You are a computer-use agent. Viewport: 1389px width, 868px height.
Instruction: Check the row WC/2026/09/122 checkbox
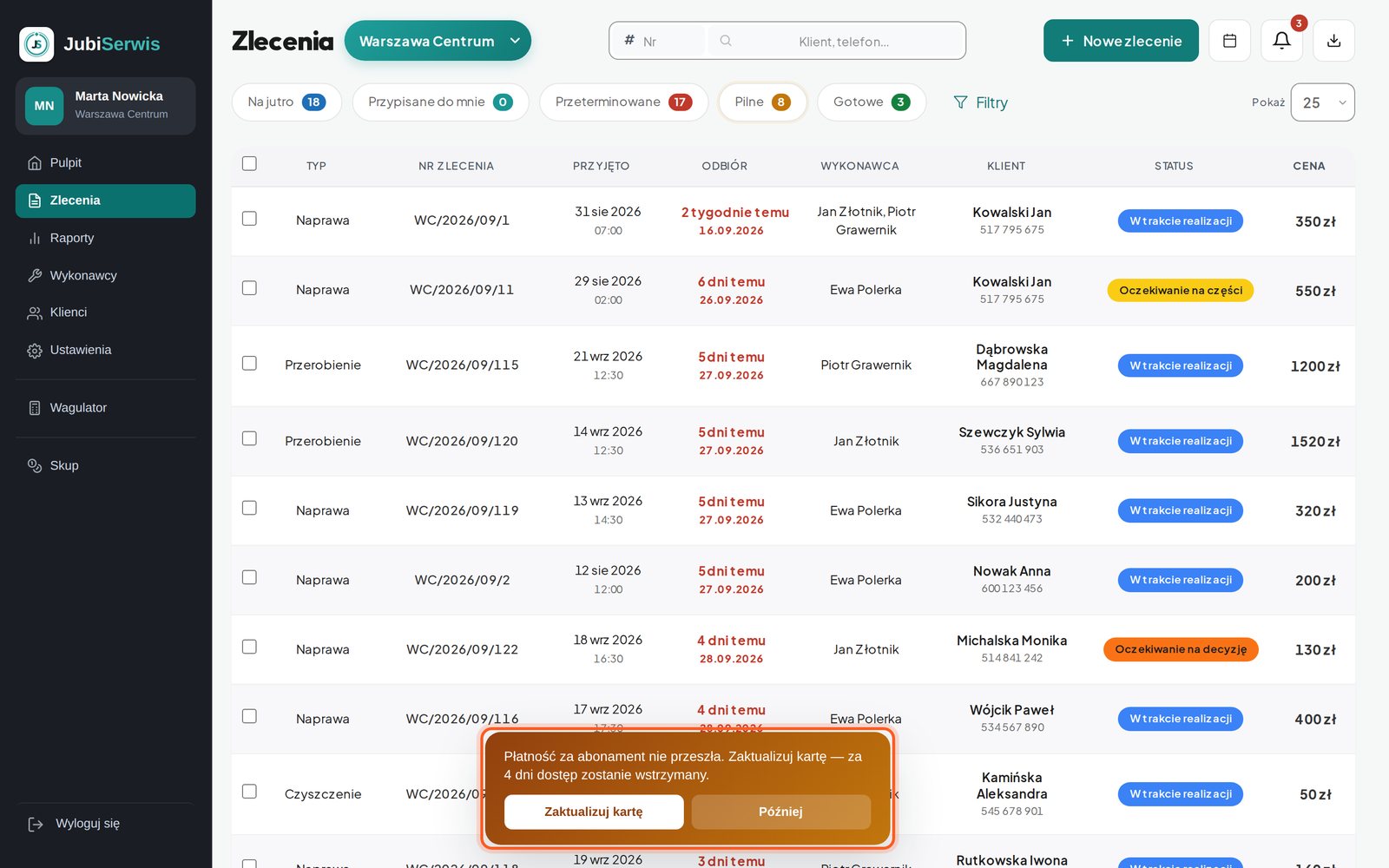click(249, 647)
